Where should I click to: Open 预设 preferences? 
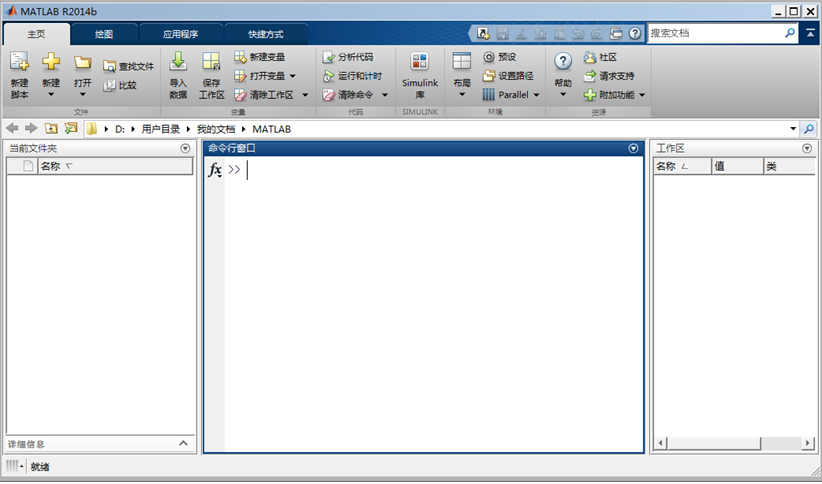[x=500, y=57]
